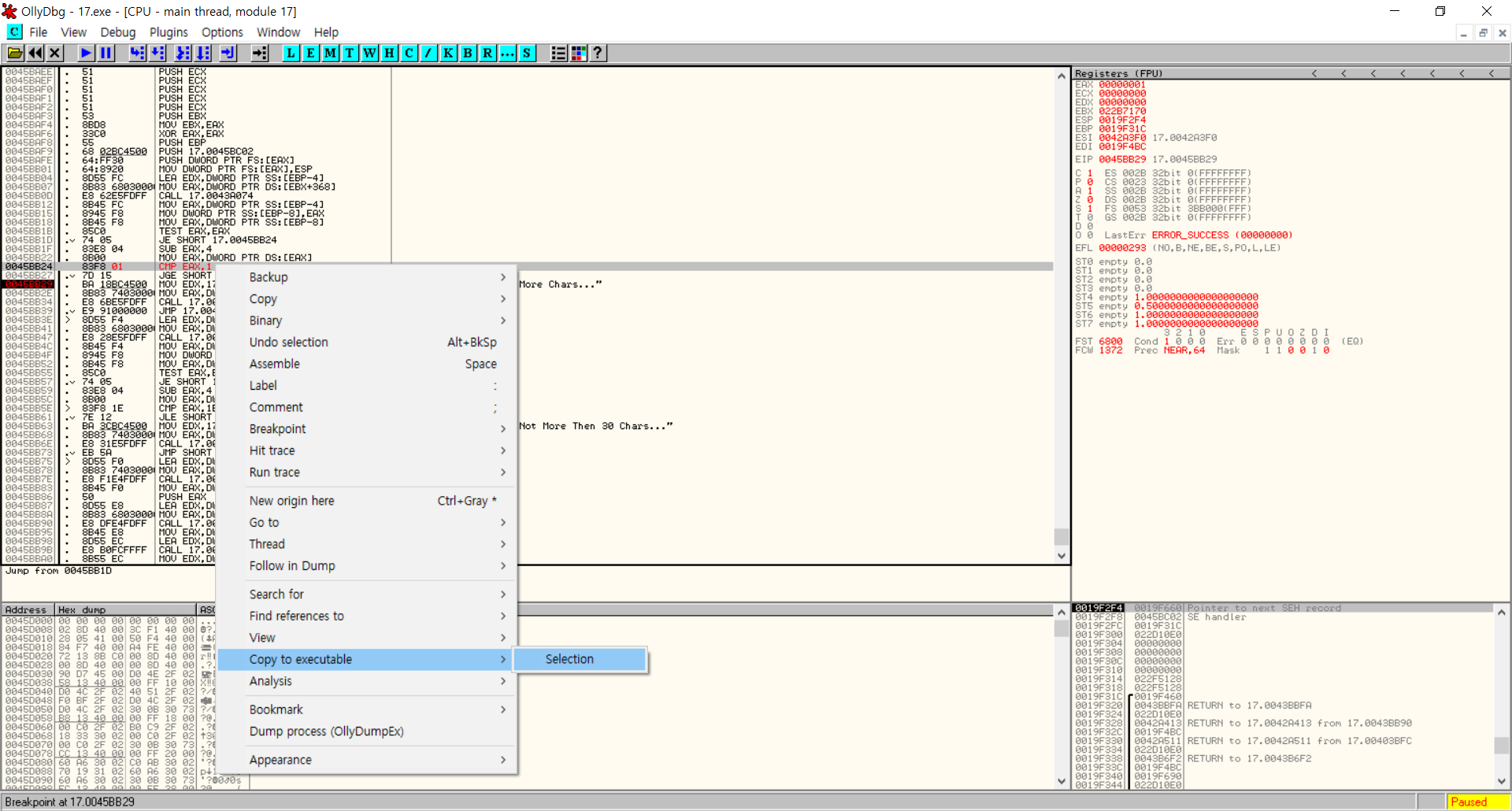Select Label in context menu

(x=367, y=386)
